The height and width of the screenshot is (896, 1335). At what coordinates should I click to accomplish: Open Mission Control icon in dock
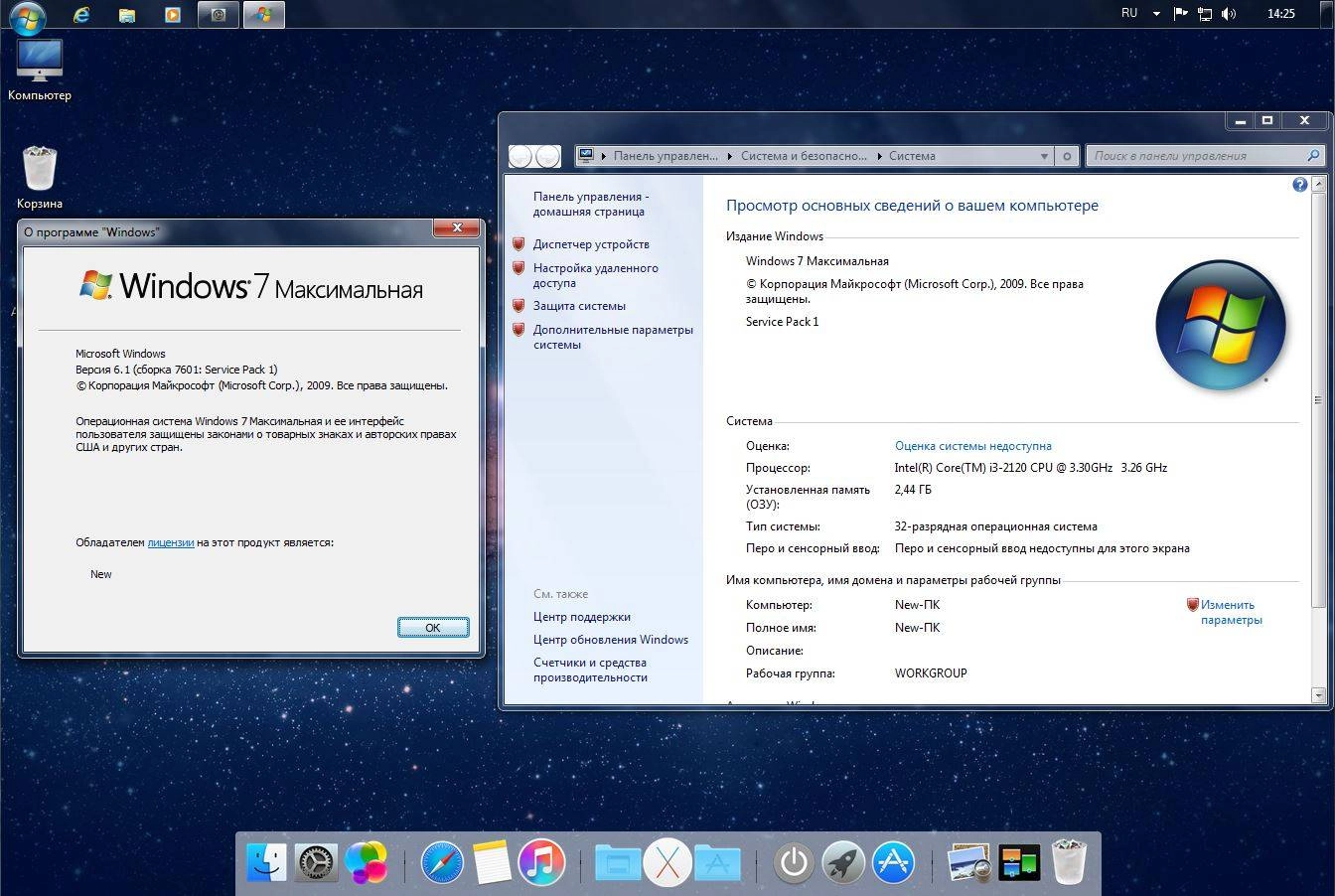(x=1019, y=862)
